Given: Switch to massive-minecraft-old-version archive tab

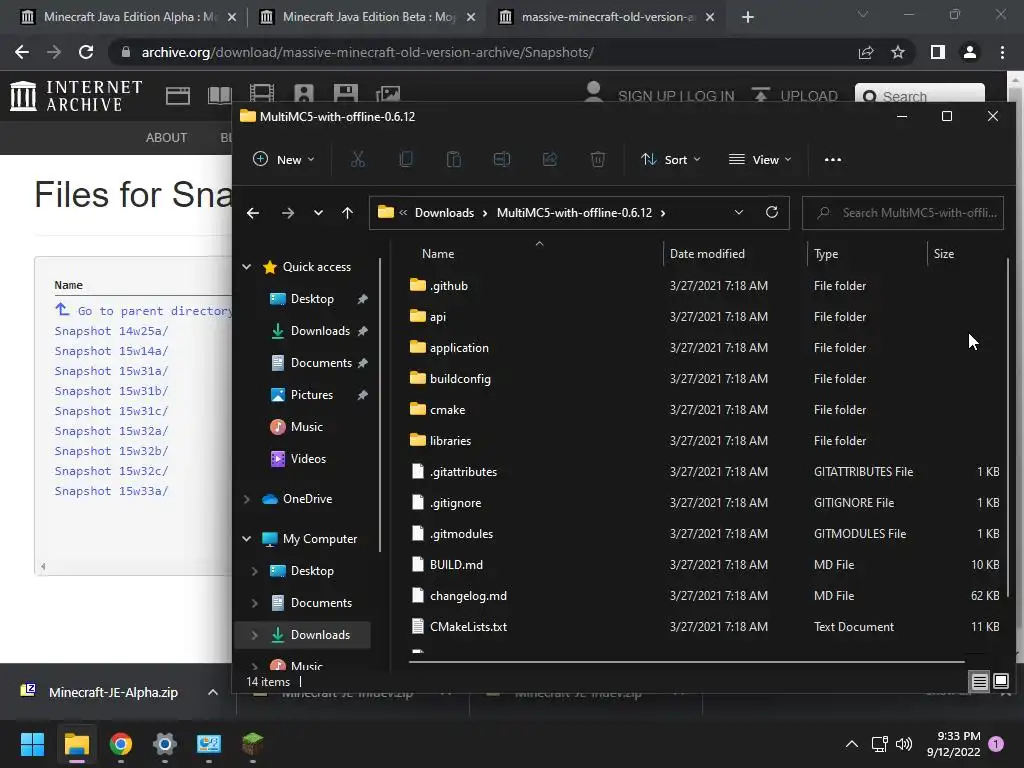Looking at the screenshot, I should coord(607,17).
